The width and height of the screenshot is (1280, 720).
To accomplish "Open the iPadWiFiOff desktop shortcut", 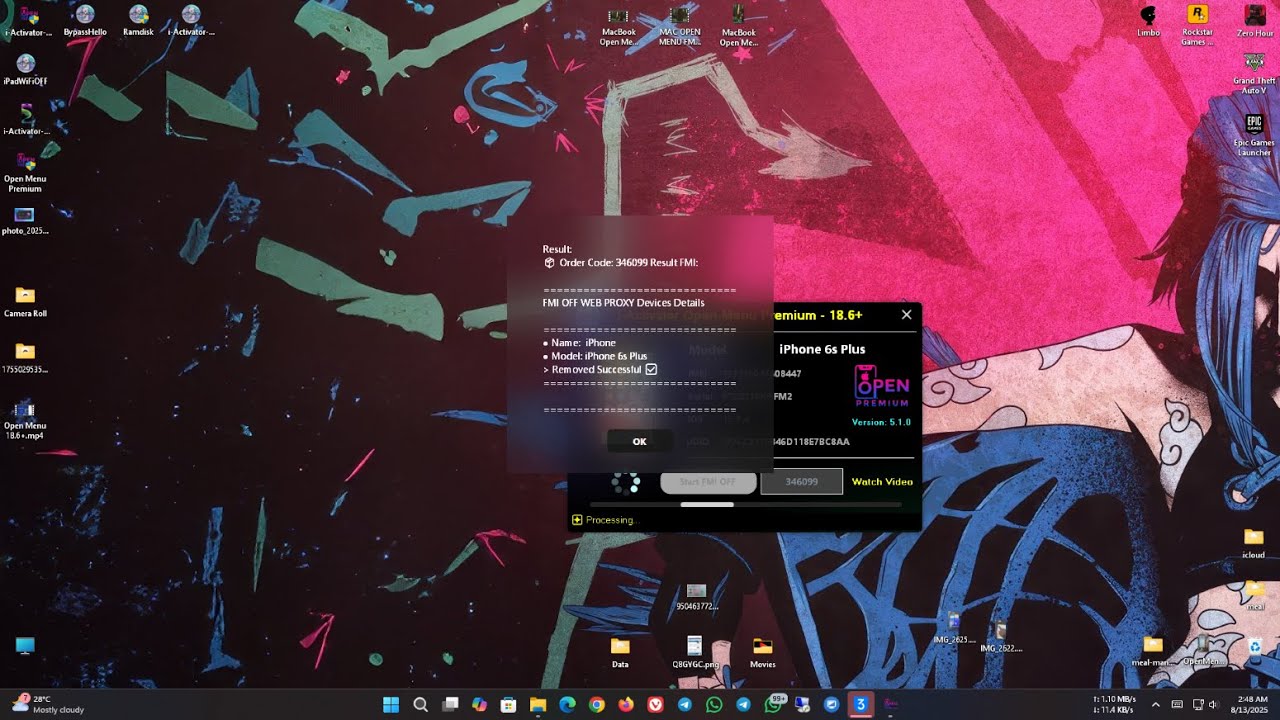I will tap(26, 70).
